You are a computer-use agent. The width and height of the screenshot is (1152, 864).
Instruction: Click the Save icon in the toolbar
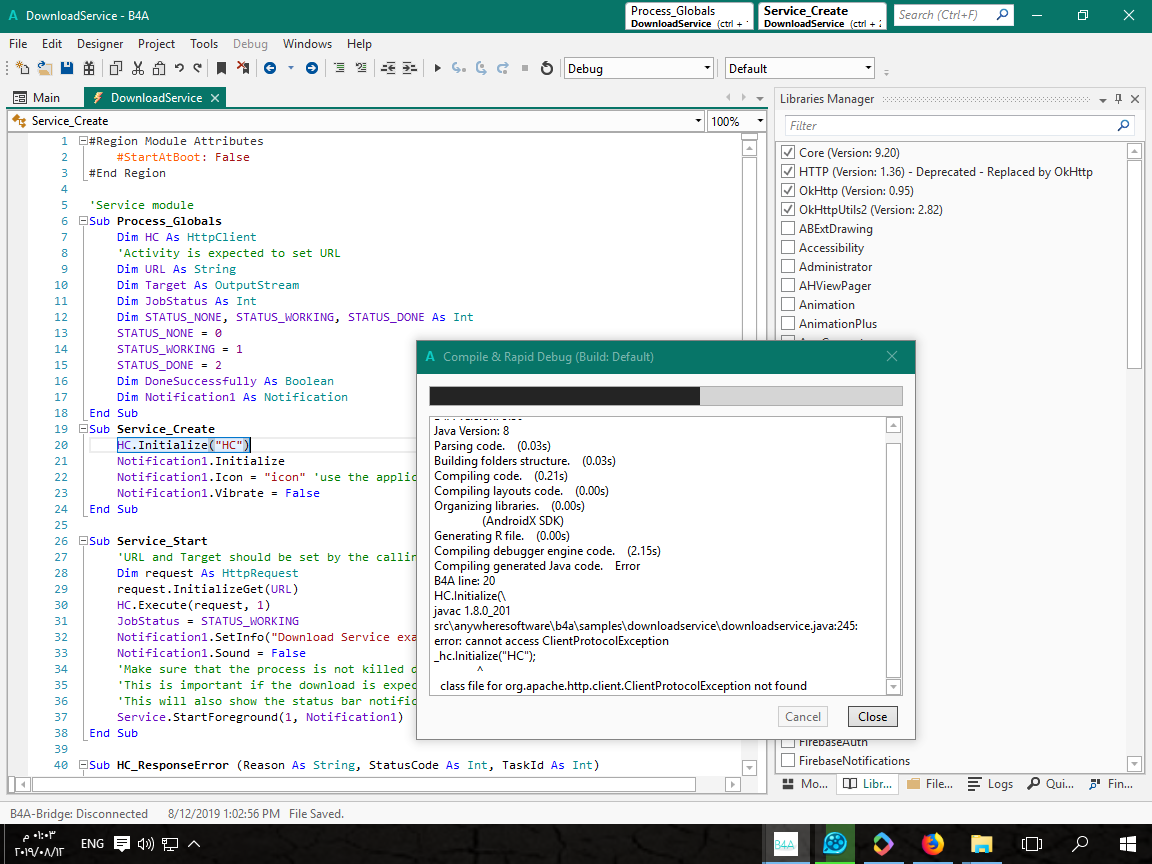(67, 68)
